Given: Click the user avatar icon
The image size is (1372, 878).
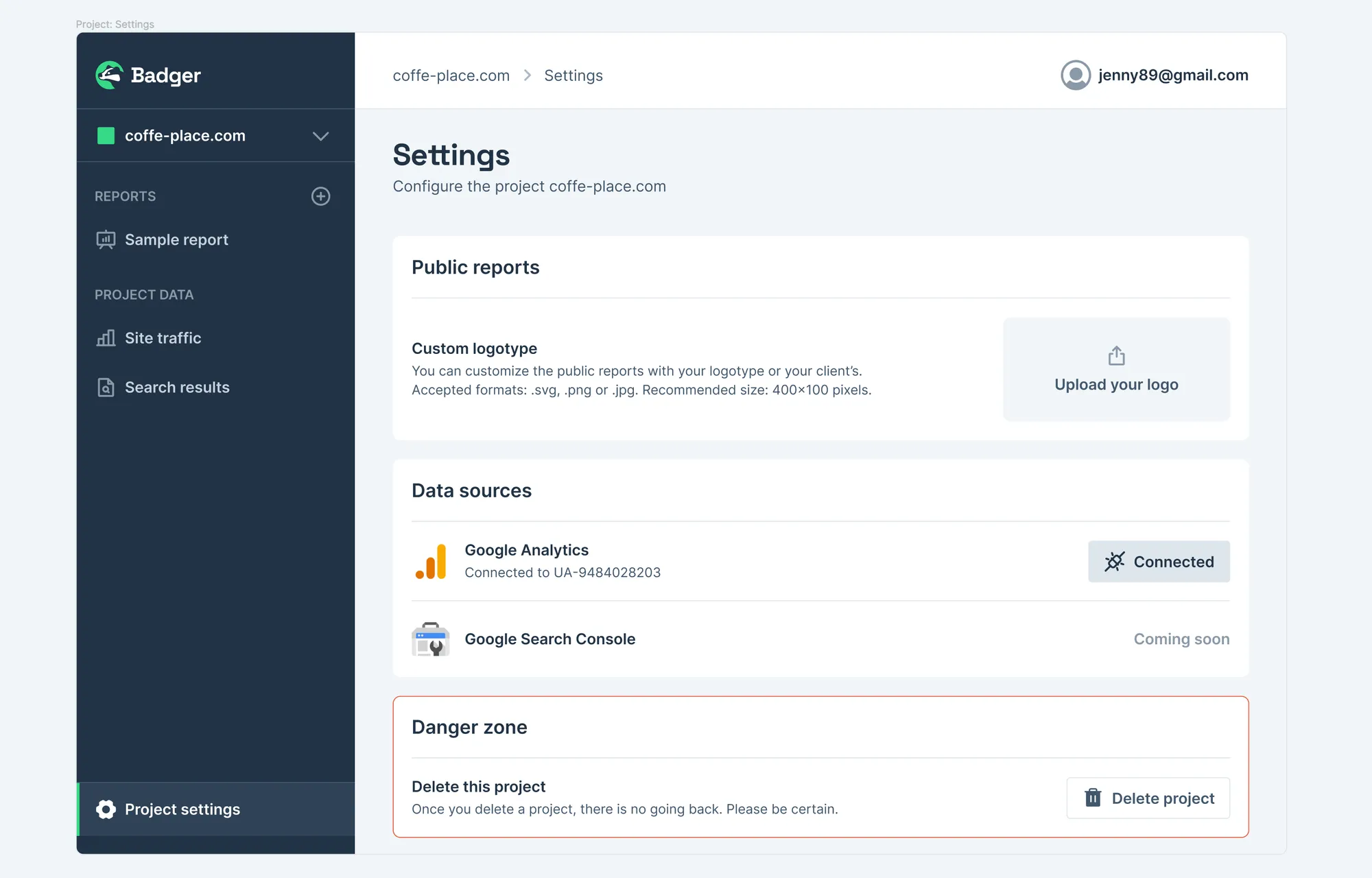Looking at the screenshot, I should (x=1076, y=75).
